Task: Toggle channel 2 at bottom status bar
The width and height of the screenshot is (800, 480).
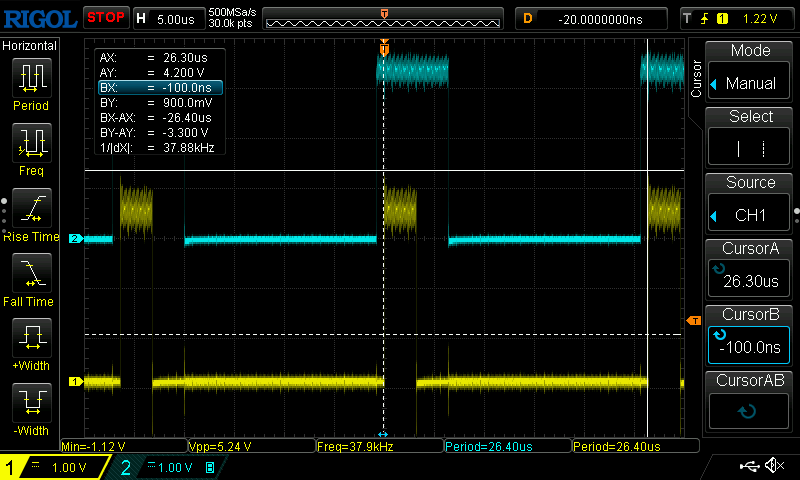Action: tap(166, 467)
